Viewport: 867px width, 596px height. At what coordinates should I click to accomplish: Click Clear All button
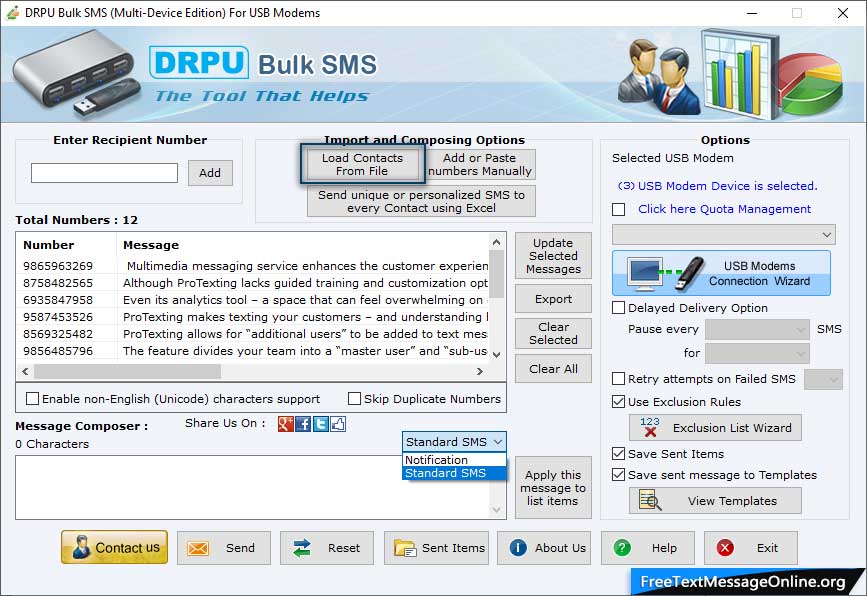(553, 369)
